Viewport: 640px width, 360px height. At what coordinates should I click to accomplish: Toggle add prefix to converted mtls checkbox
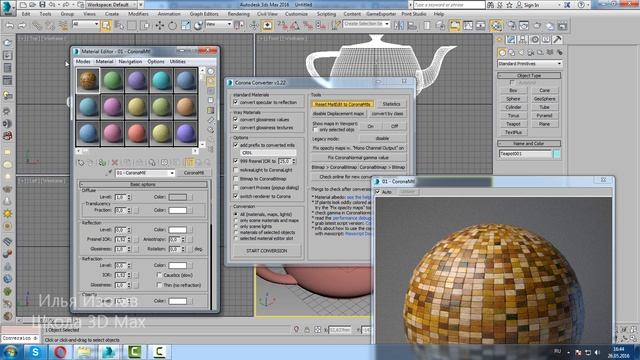(236, 145)
